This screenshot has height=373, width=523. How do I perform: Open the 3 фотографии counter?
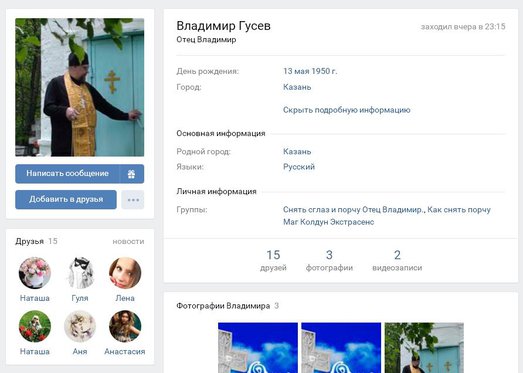(329, 261)
